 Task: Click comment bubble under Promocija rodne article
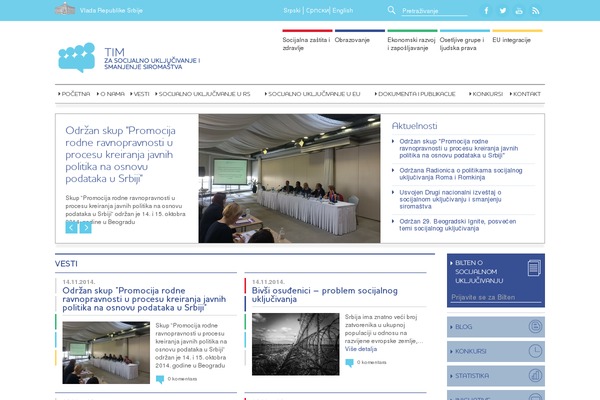pyautogui.click(x=160, y=379)
